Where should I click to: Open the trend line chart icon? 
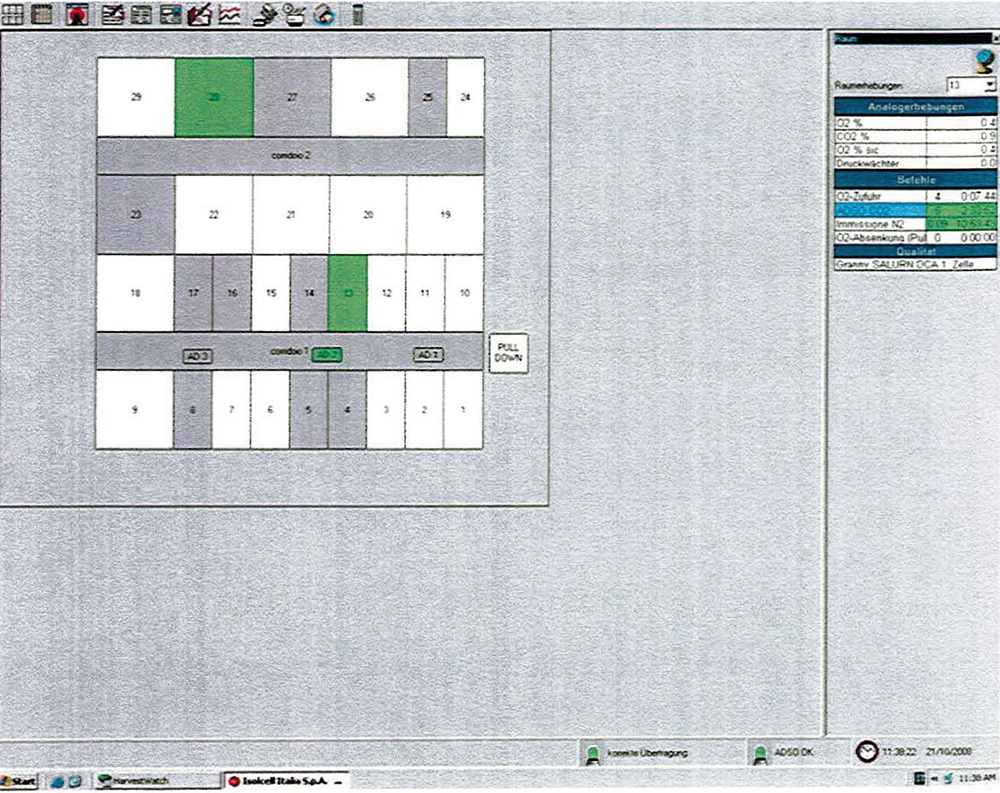230,14
